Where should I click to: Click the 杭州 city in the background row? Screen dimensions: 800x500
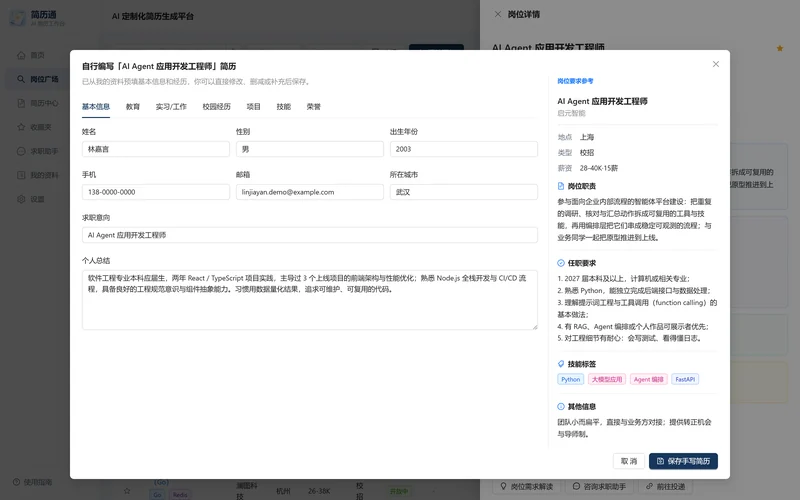(x=283, y=491)
